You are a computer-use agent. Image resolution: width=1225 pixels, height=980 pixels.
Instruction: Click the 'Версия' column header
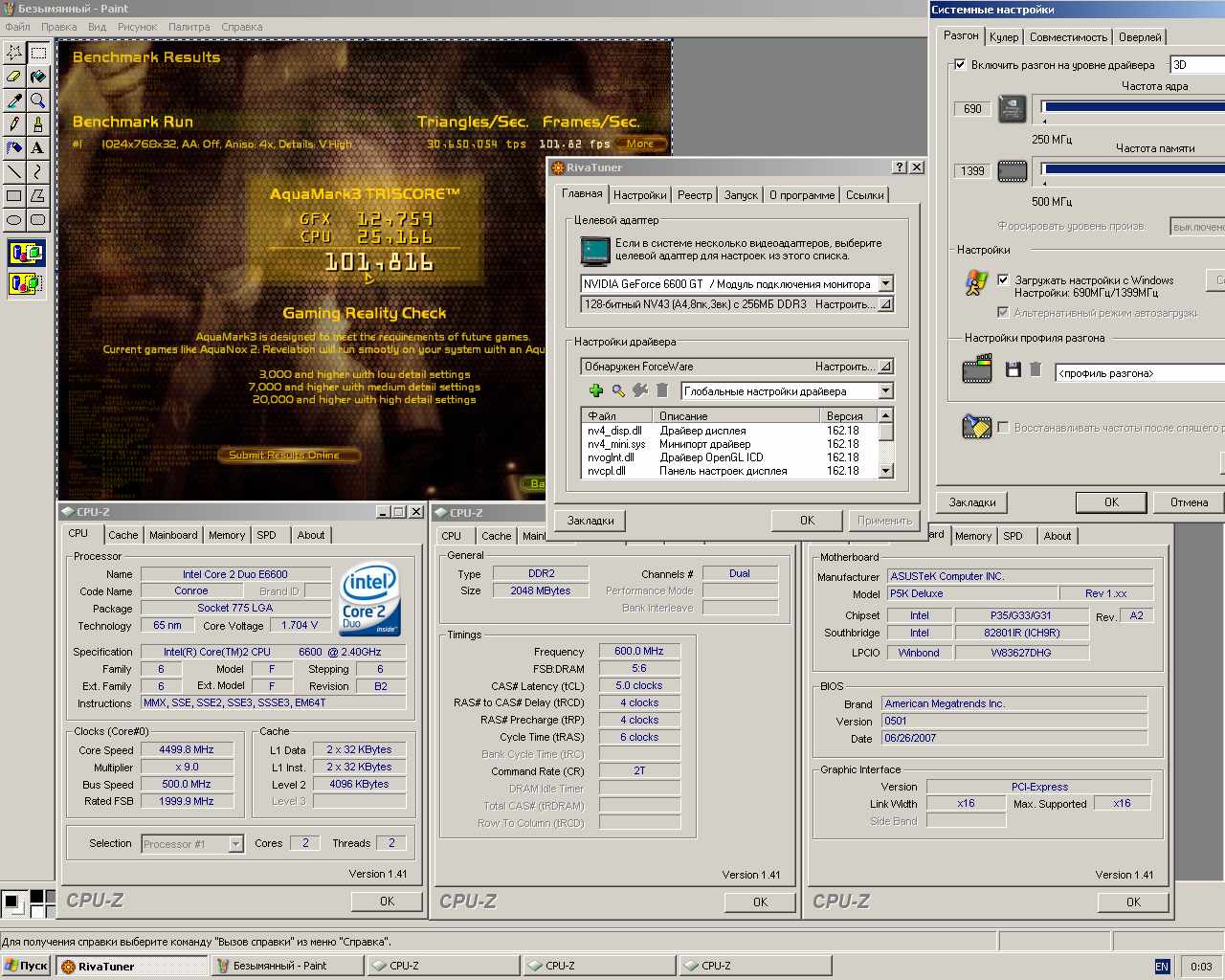pos(849,416)
